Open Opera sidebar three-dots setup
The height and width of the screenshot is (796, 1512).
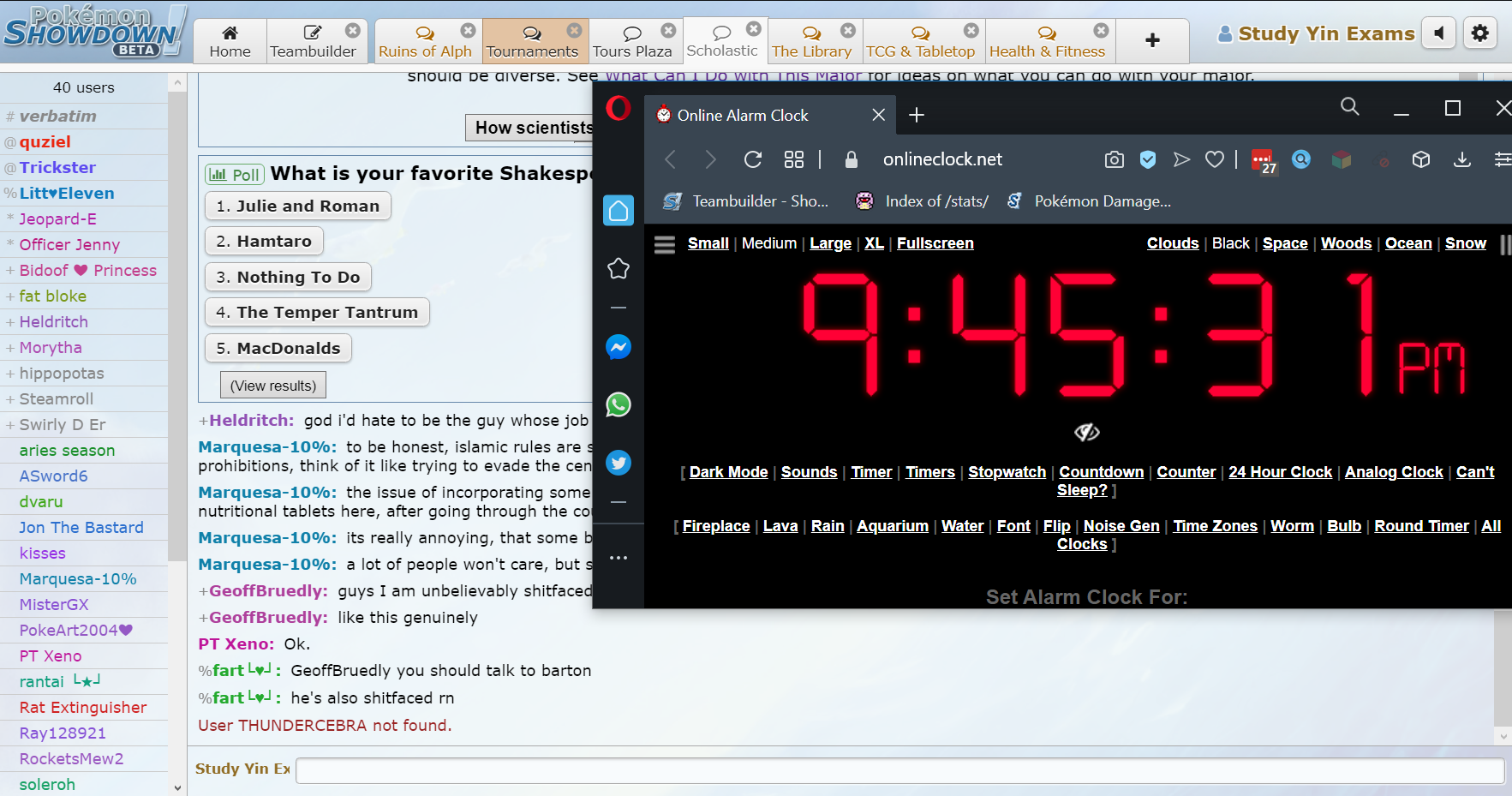[618, 558]
